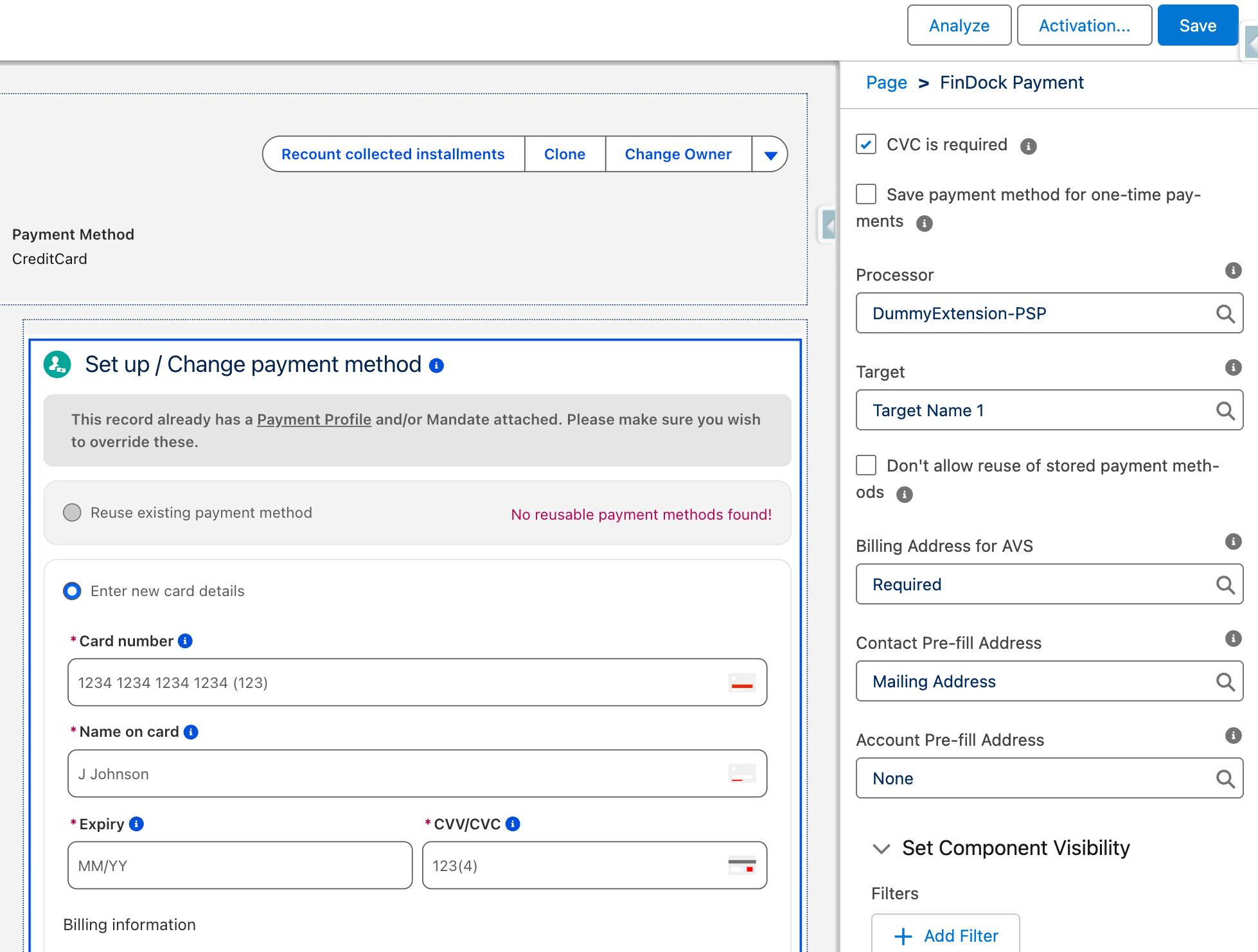The height and width of the screenshot is (952, 1258).
Task: Click the info icon next to Card number
Action: pos(185,640)
